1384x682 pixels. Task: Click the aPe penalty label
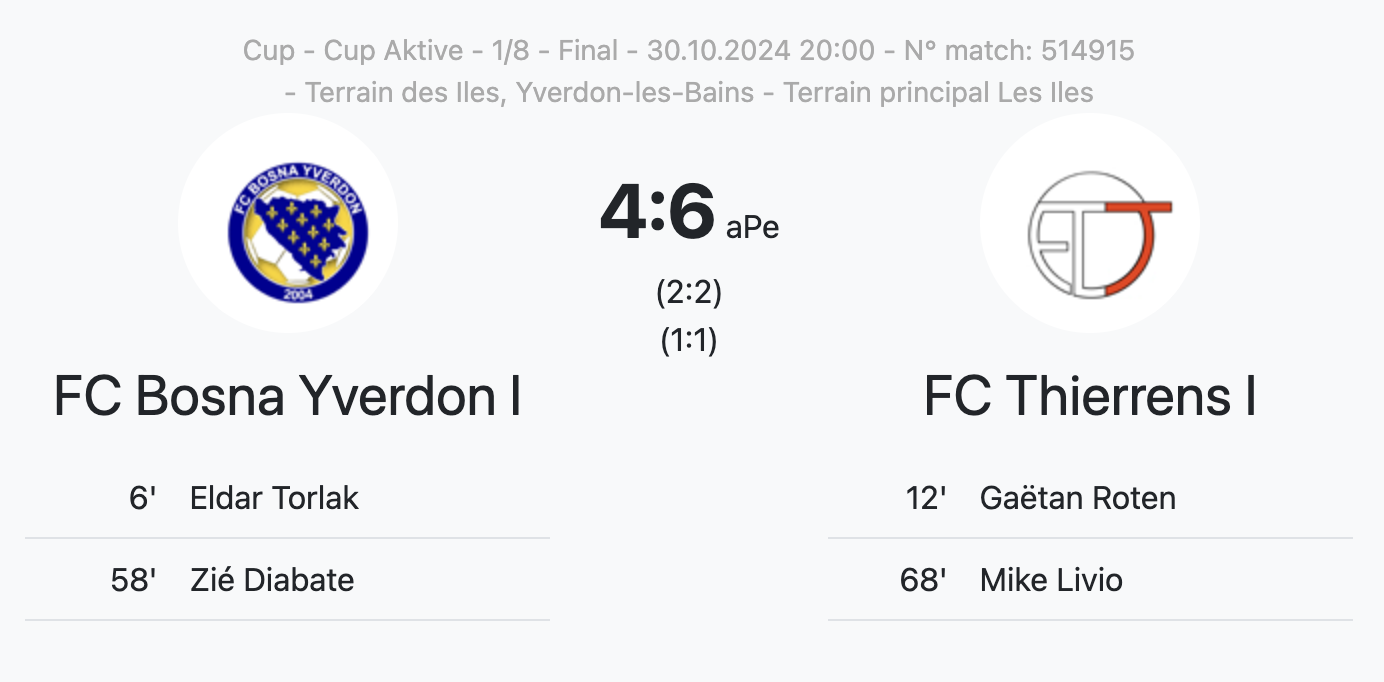tap(752, 228)
